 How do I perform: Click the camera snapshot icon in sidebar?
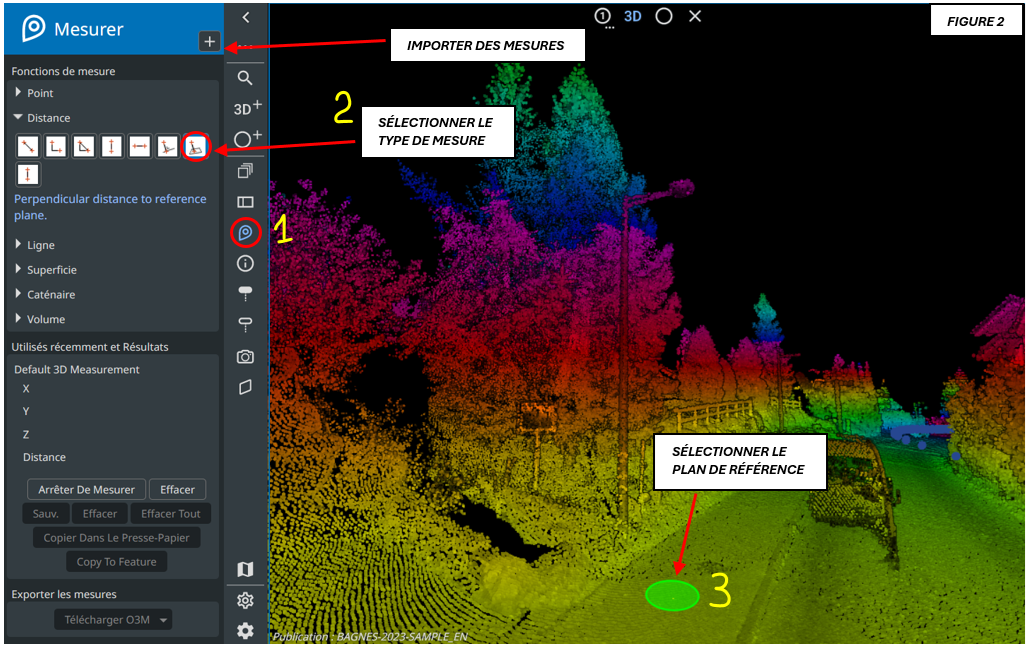[245, 356]
